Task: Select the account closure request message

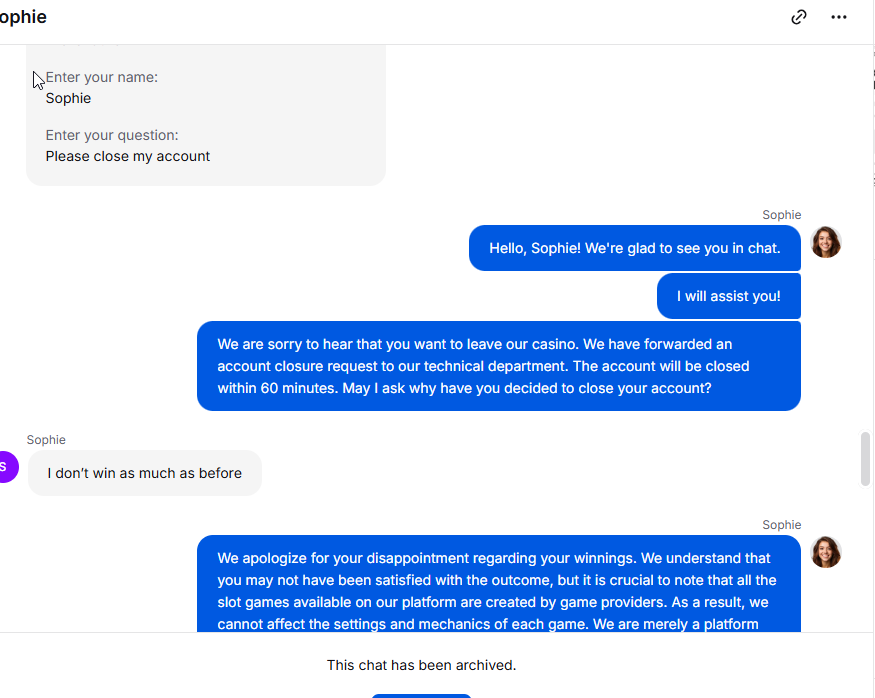Action: coord(498,366)
